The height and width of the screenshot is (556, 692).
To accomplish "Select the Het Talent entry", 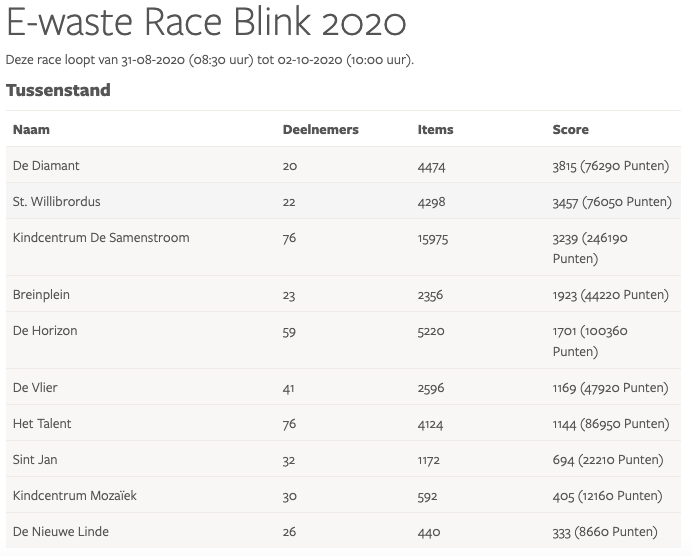I will click(x=41, y=424).
